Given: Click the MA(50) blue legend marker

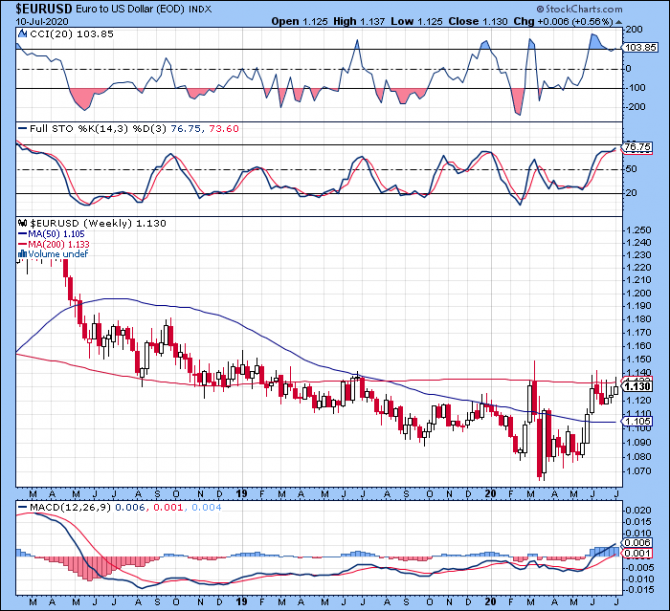Looking at the screenshot, I should [x=21, y=232].
